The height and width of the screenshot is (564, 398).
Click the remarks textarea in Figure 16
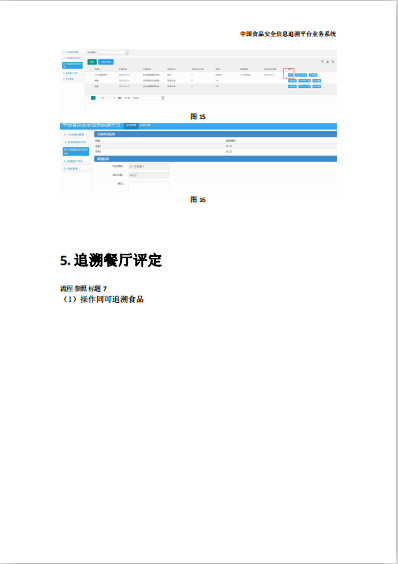[149, 187]
